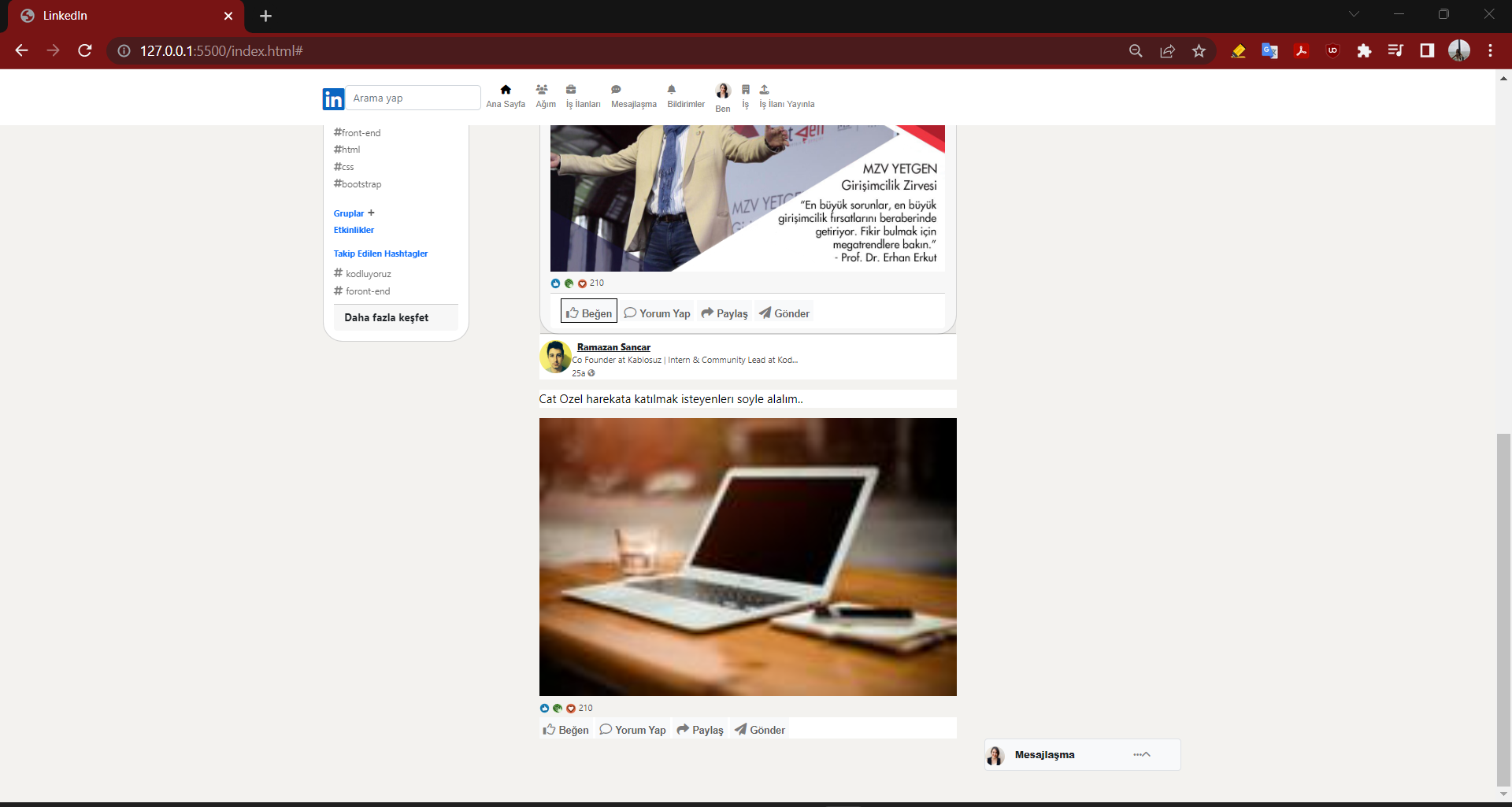
Task: Select Etkinlikler in the sidebar
Action: pyautogui.click(x=354, y=230)
